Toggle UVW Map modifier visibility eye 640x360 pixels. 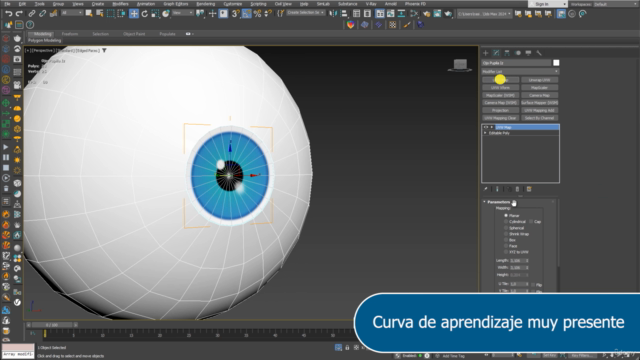486,127
